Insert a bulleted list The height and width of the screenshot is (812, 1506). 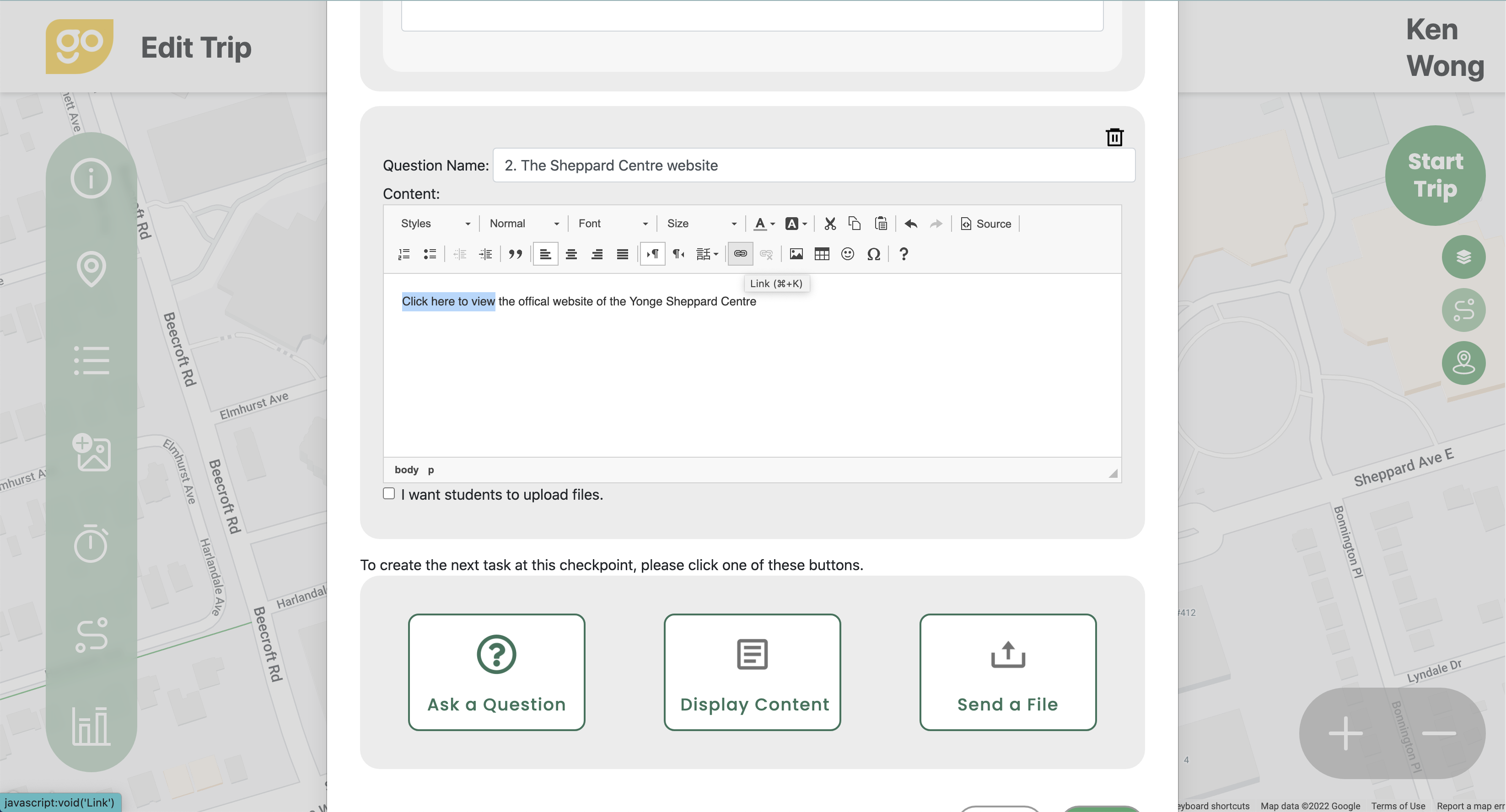point(430,254)
